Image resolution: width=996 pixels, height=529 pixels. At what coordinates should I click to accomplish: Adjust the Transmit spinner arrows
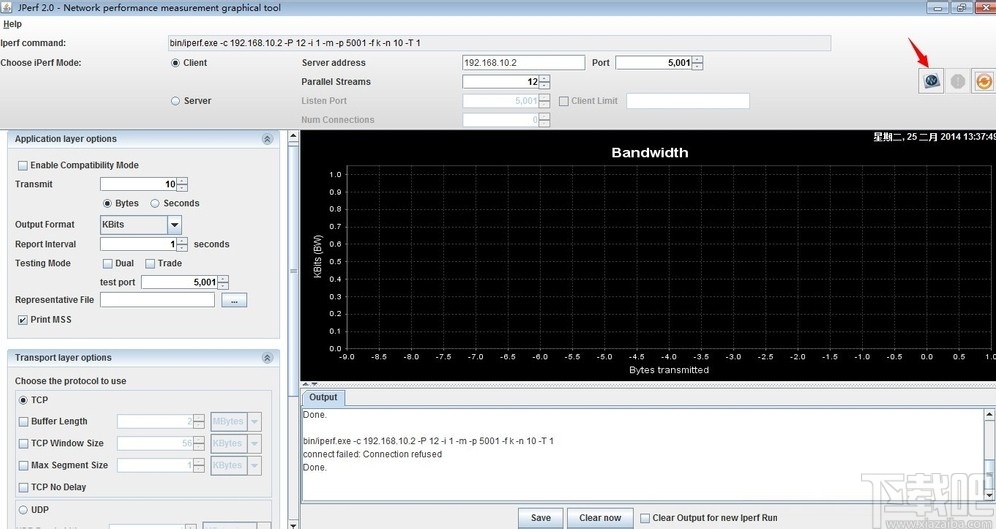click(182, 184)
